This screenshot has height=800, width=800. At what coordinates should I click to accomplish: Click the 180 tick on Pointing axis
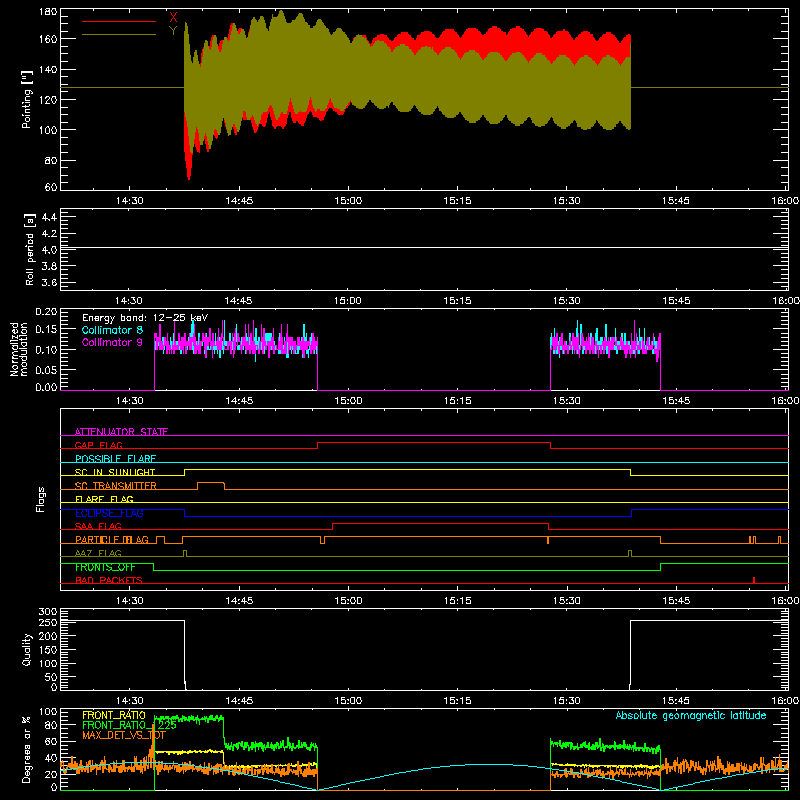pos(47,12)
